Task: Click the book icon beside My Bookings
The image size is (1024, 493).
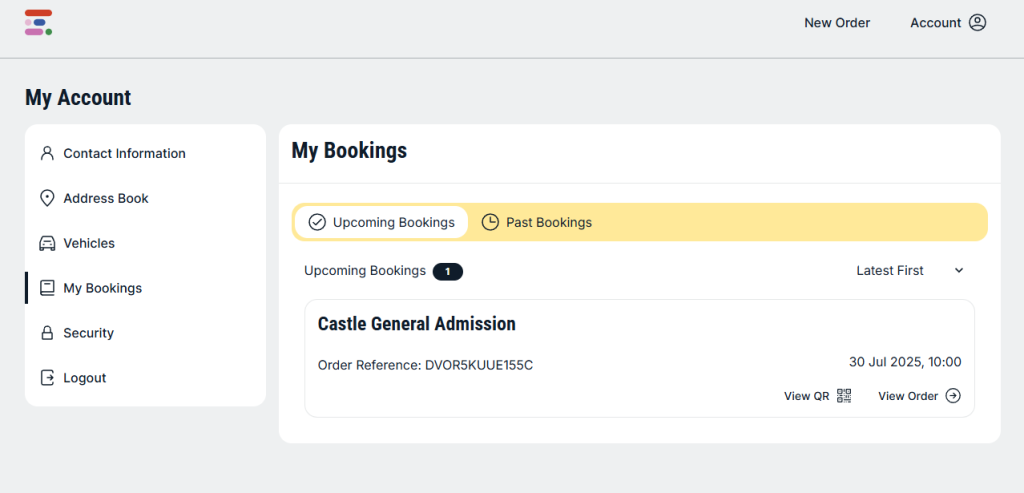Action: pos(46,288)
